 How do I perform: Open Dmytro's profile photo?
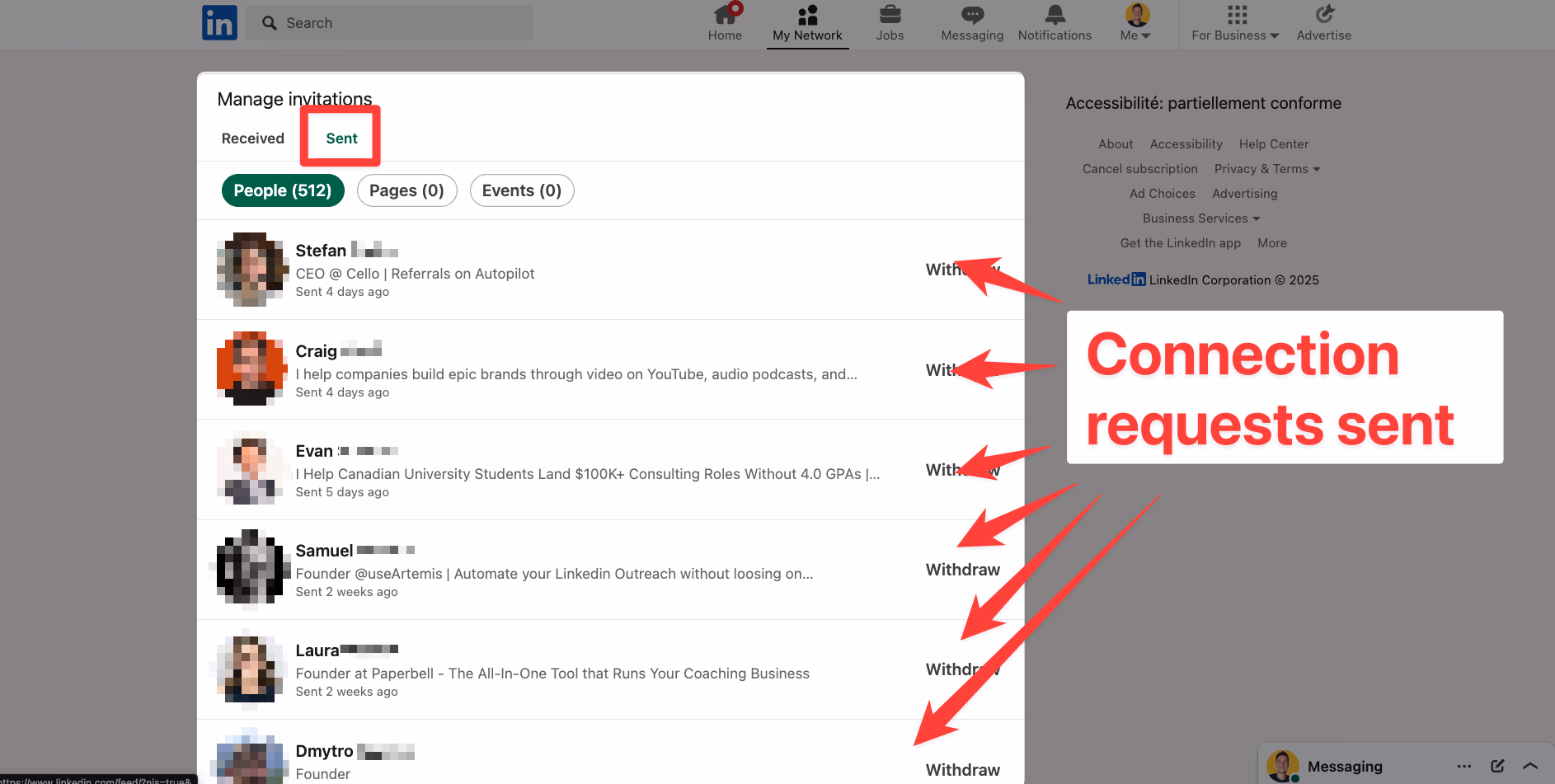(250, 758)
